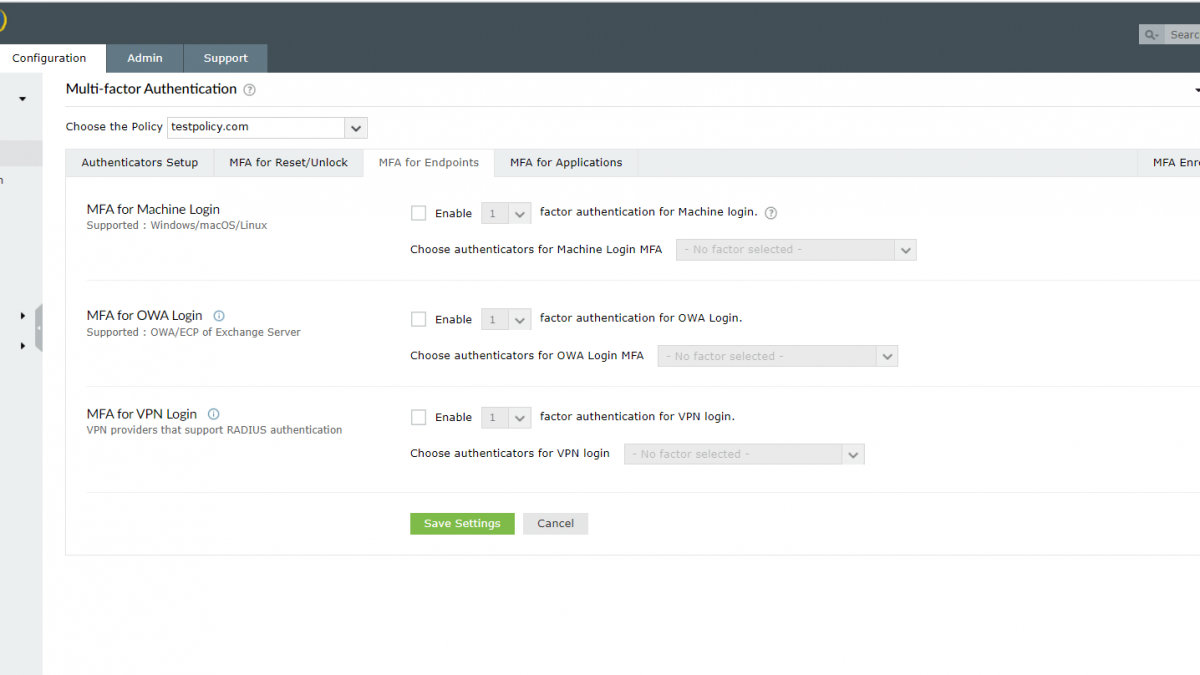
Task: Switch to MFA for Applications tab
Action: (x=566, y=163)
